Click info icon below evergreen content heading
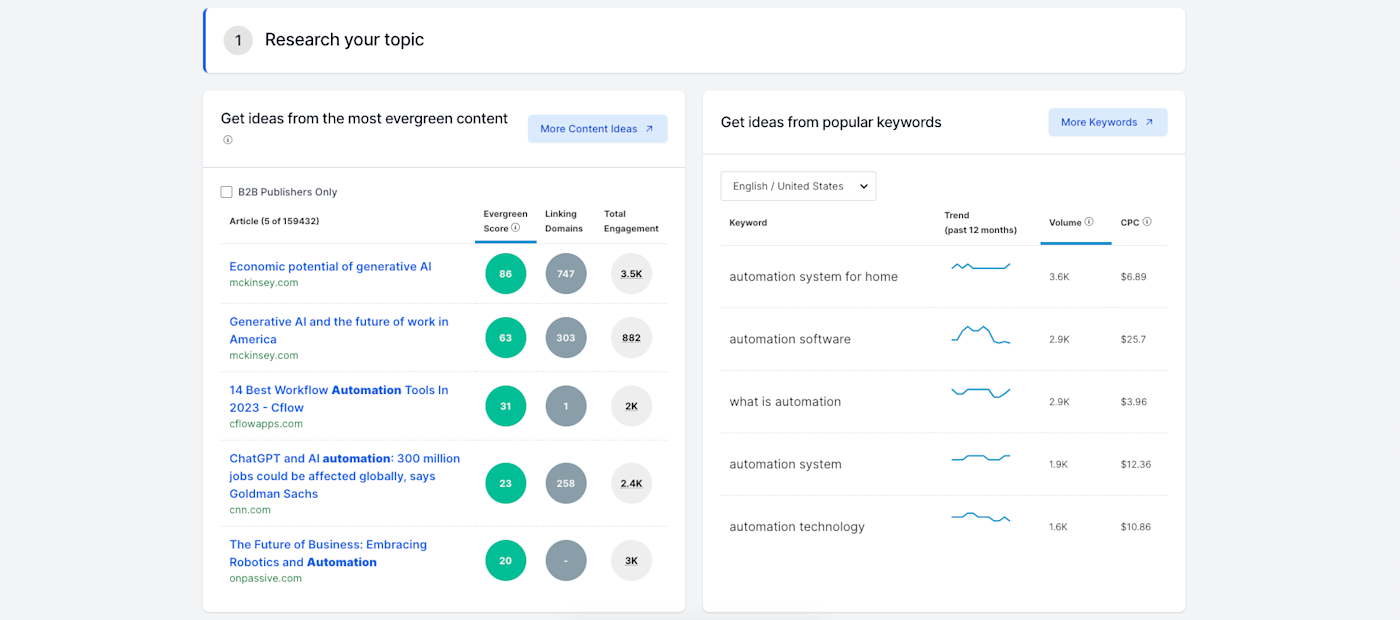 [228, 140]
